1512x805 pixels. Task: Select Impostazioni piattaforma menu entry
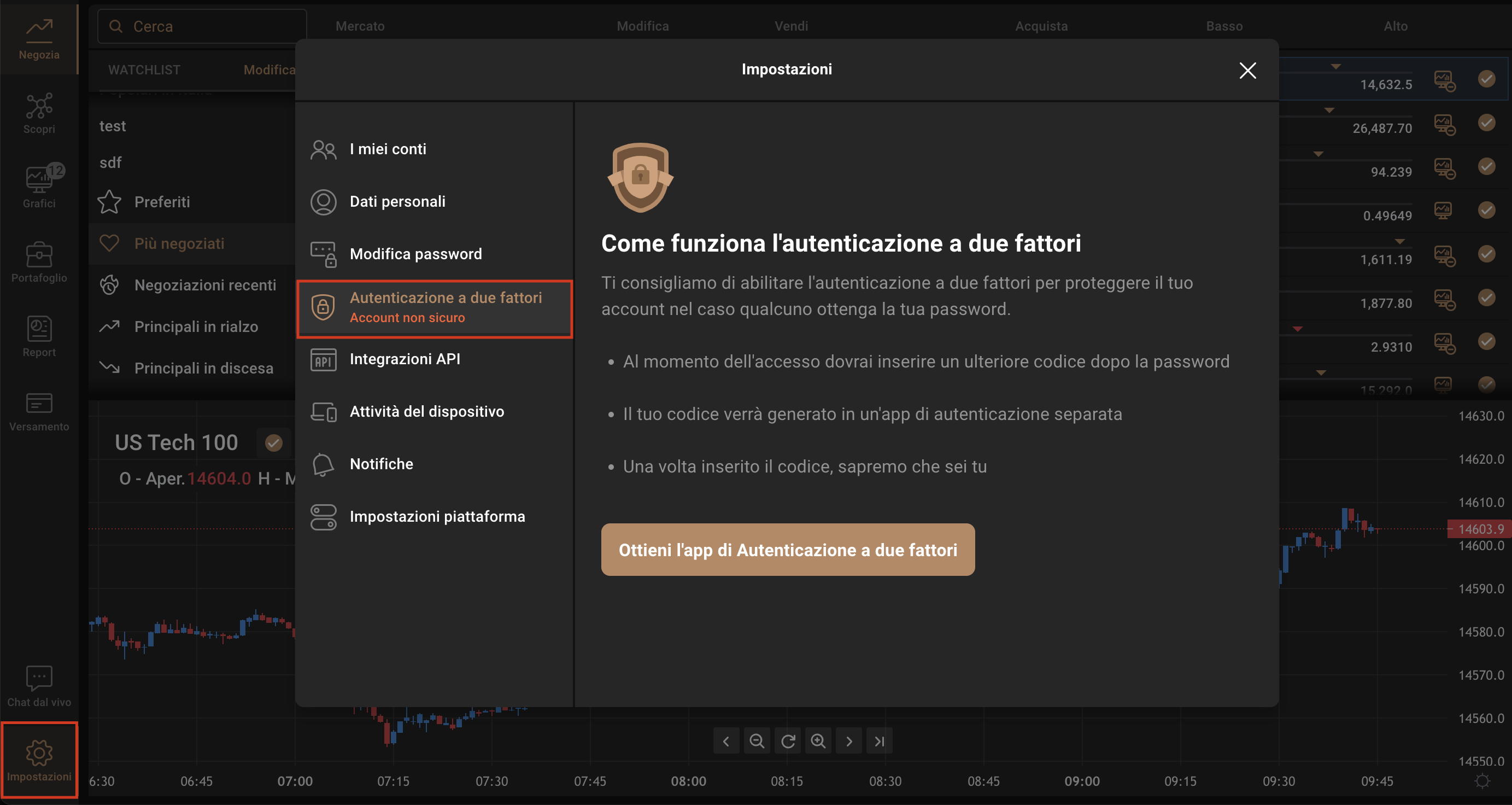(437, 517)
